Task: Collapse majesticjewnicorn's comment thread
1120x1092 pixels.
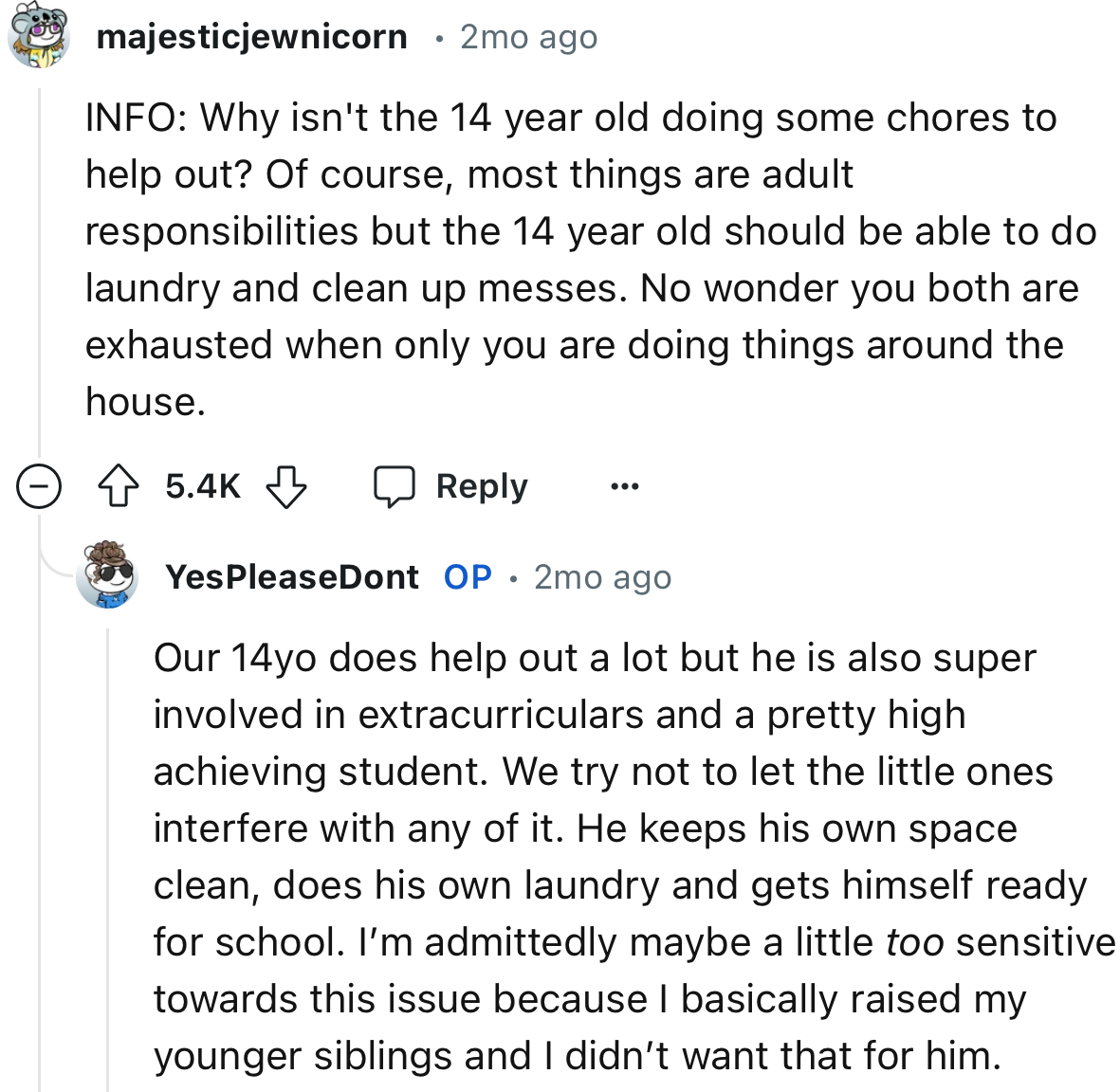Action: pos(38,485)
